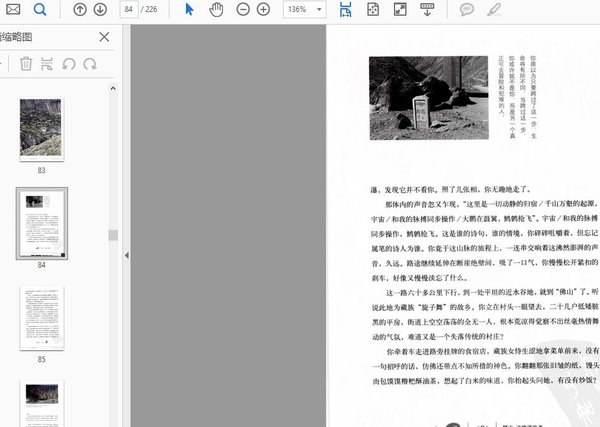Switch to fit full page view
The image size is (600, 427).
(372, 10)
